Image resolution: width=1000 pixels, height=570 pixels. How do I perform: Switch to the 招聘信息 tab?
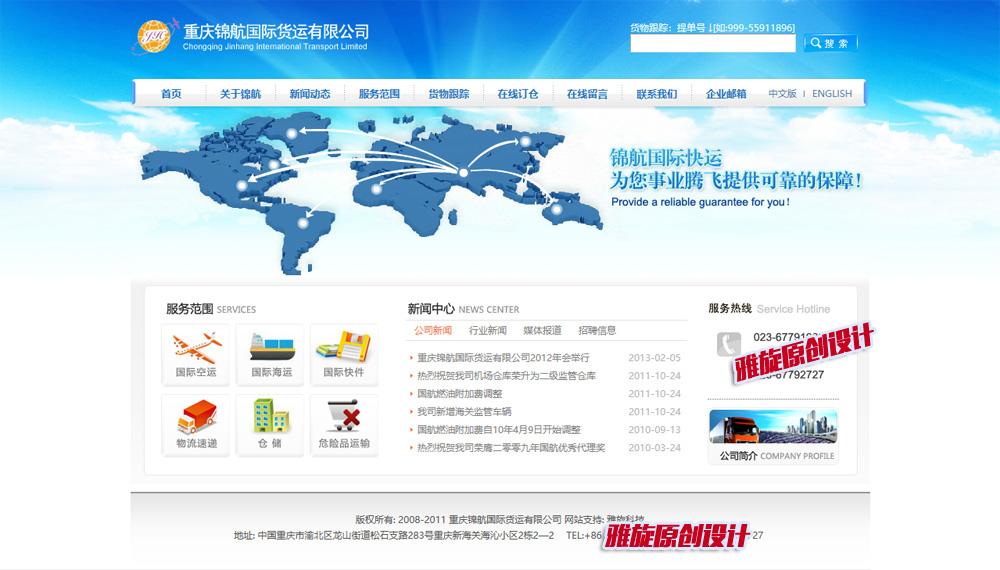coord(597,331)
